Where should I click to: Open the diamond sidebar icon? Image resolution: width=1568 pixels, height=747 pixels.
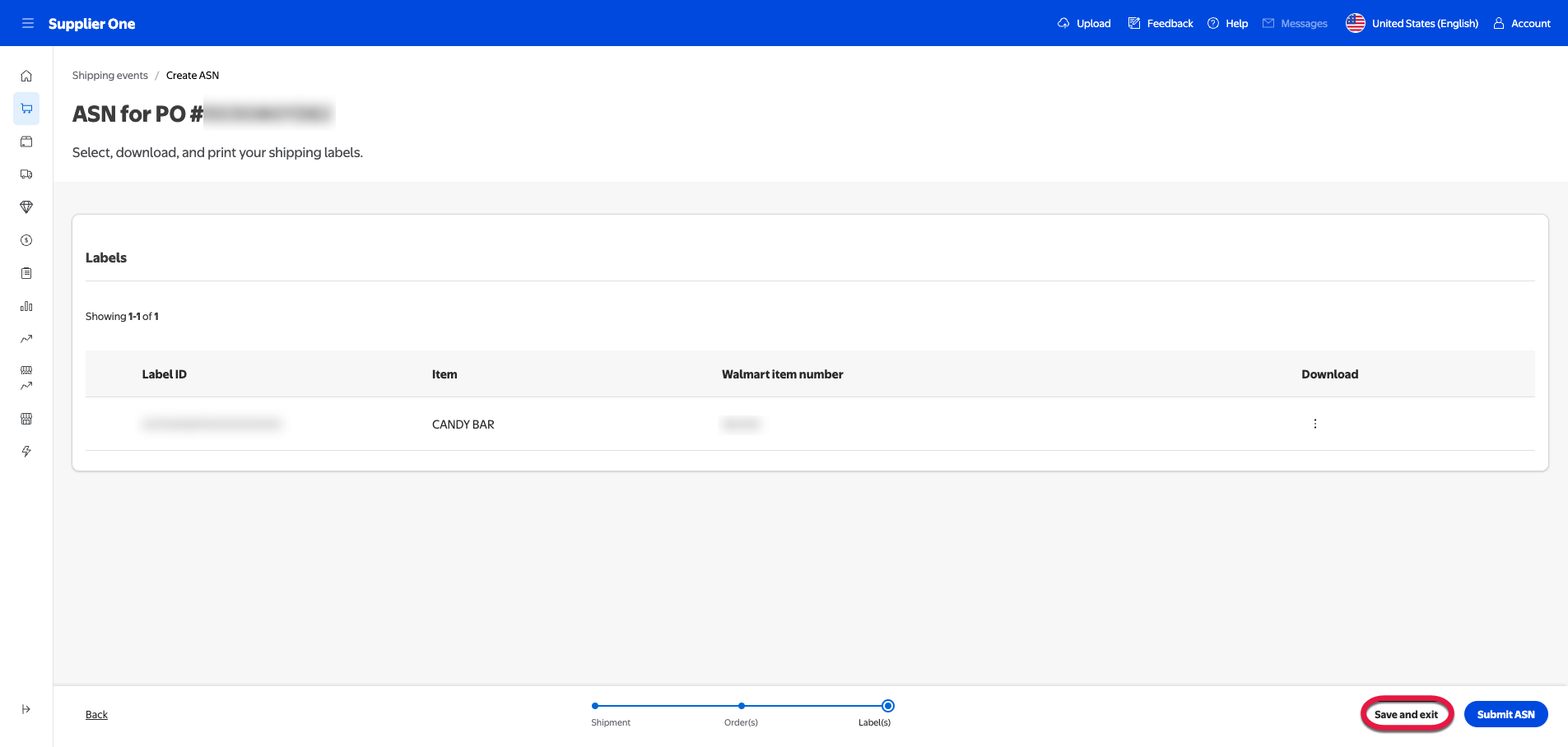(x=26, y=207)
